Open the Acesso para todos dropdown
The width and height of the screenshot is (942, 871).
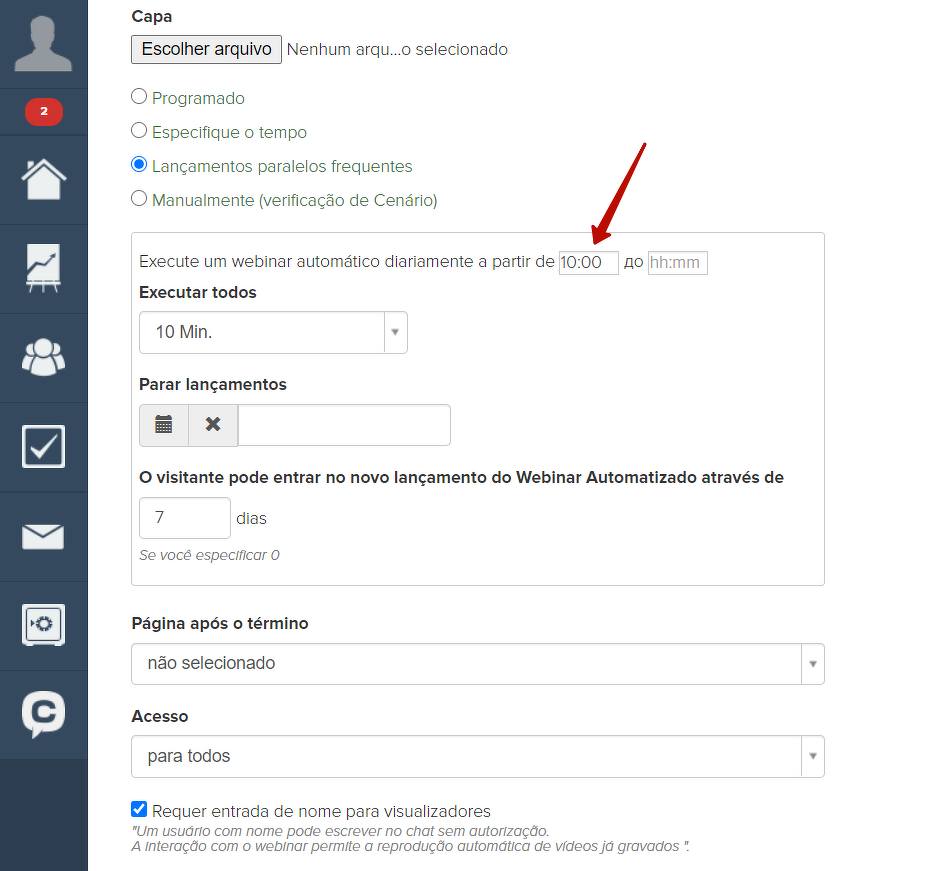click(477, 757)
